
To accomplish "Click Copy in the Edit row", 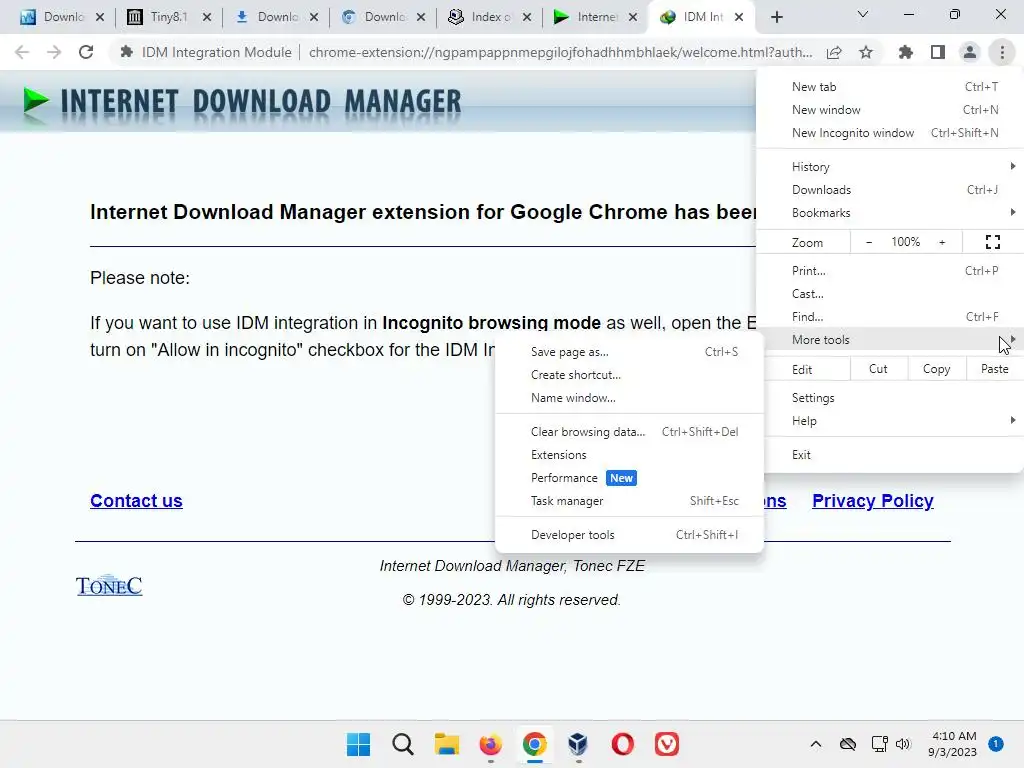I will 936,369.
